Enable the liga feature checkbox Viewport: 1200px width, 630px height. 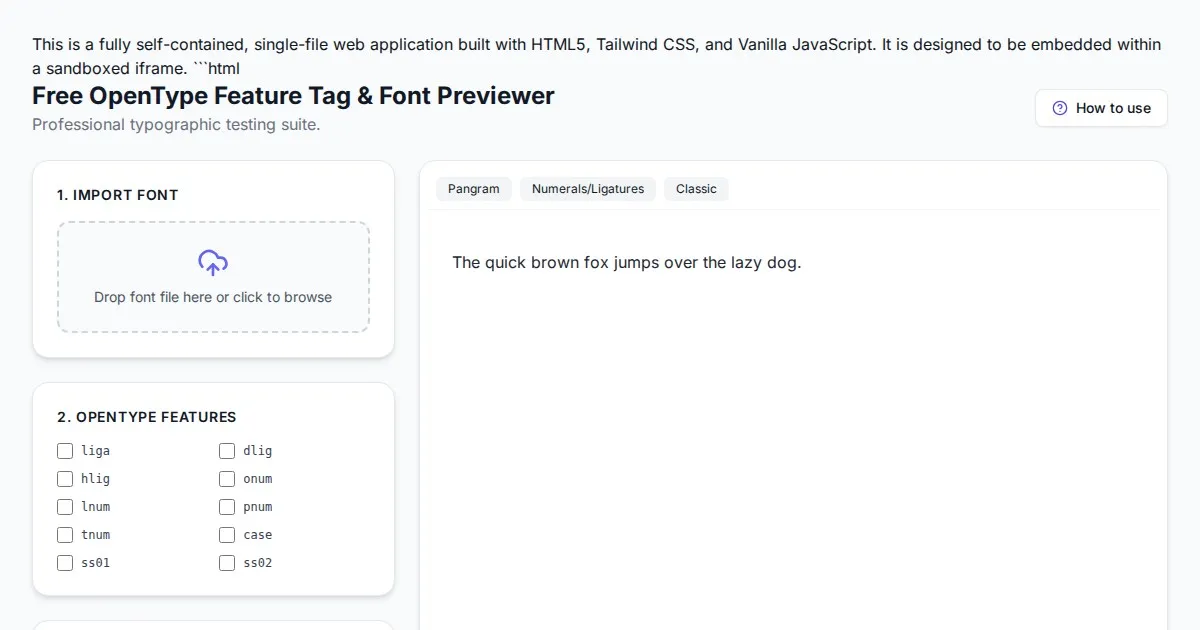[x=65, y=451]
